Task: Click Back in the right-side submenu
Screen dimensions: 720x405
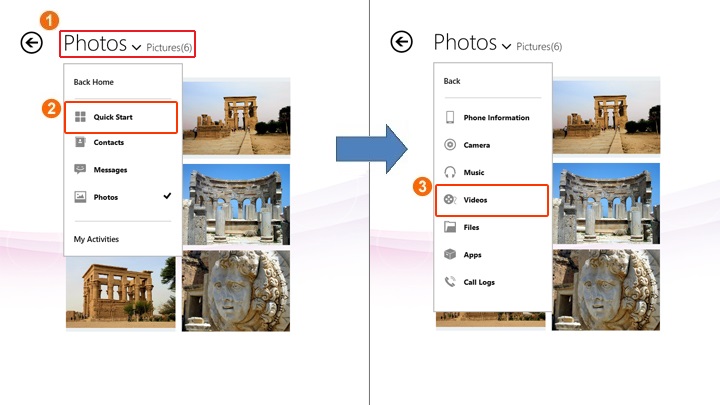Action: [x=452, y=81]
